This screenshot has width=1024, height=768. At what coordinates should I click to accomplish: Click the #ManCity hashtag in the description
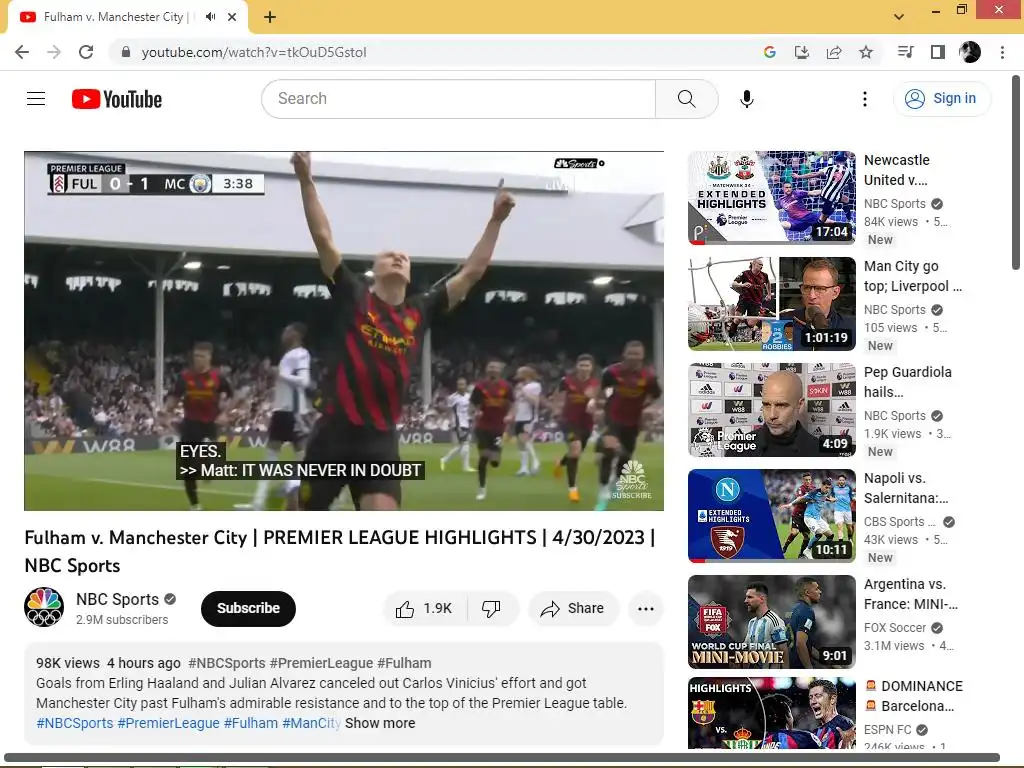312,723
